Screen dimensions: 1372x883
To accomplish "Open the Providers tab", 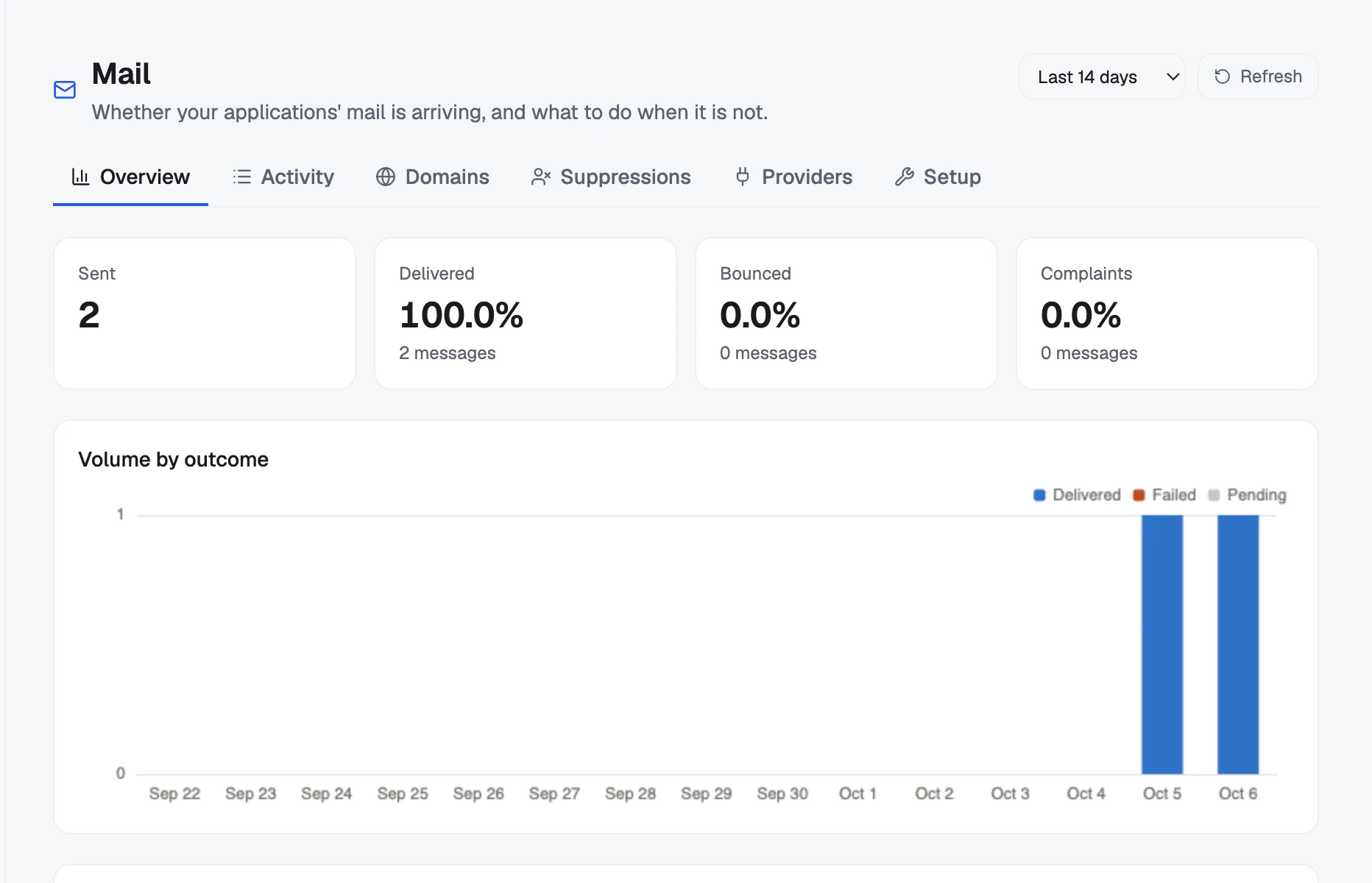I will click(793, 177).
